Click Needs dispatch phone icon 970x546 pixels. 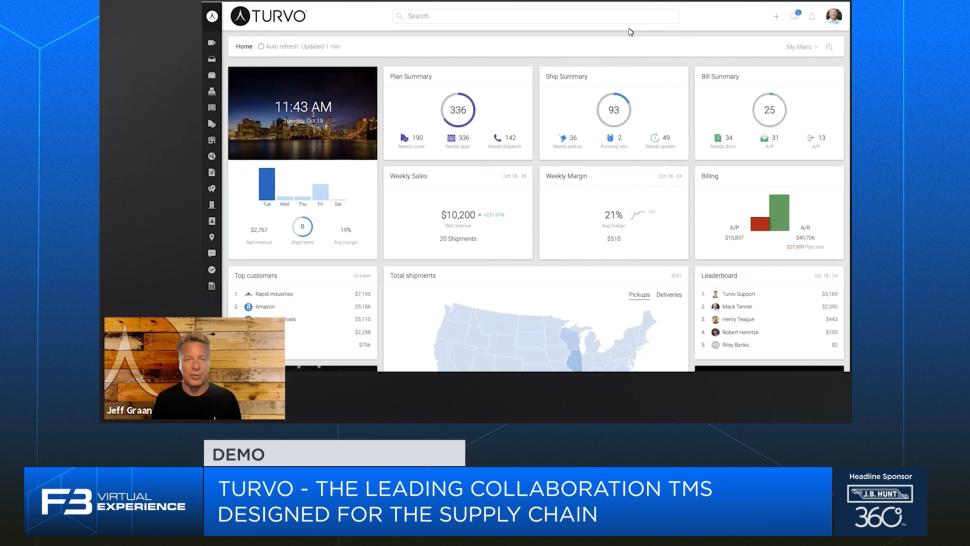[497, 138]
